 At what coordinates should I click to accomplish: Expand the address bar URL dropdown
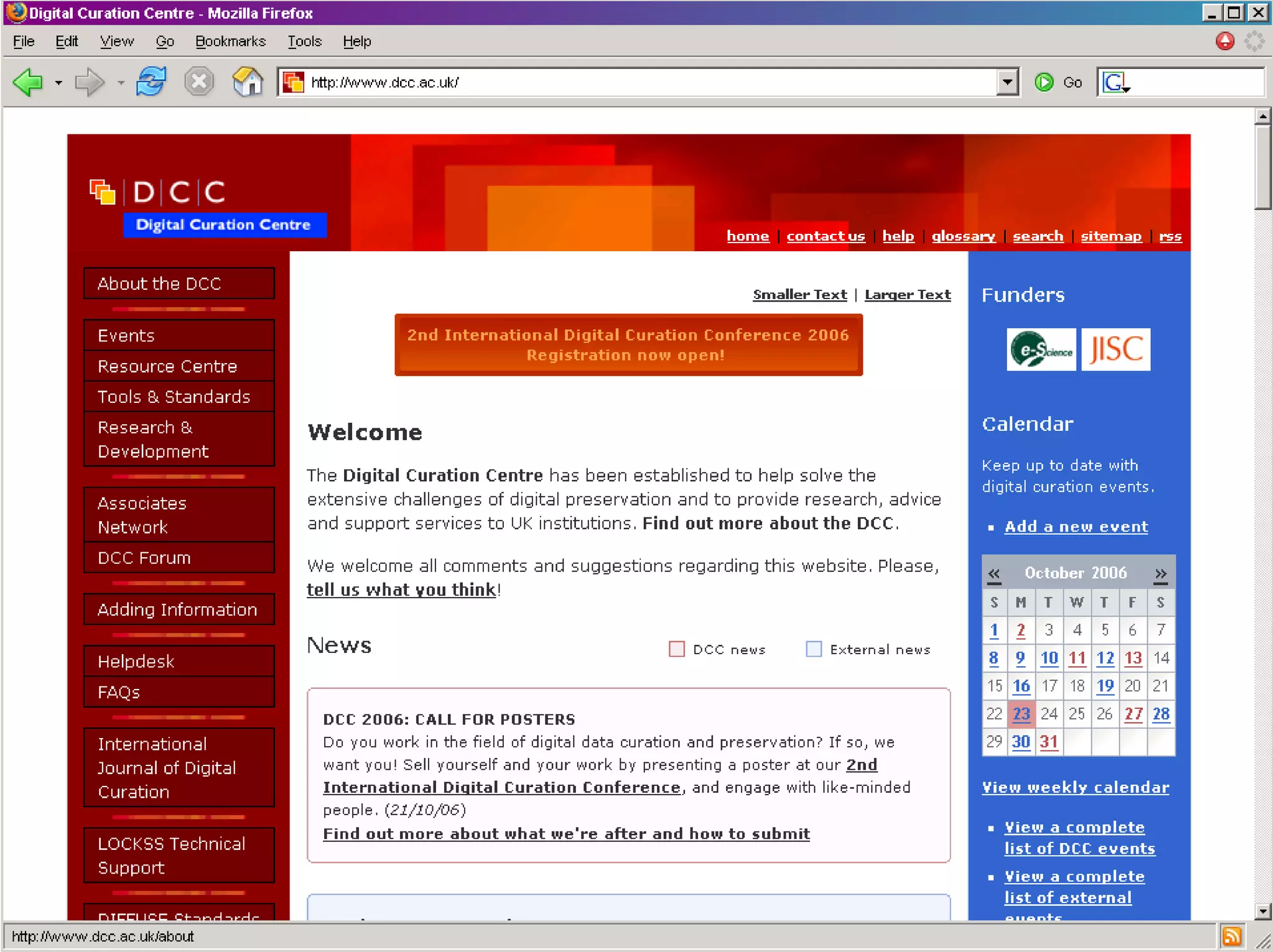pyautogui.click(x=1007, y=82)
